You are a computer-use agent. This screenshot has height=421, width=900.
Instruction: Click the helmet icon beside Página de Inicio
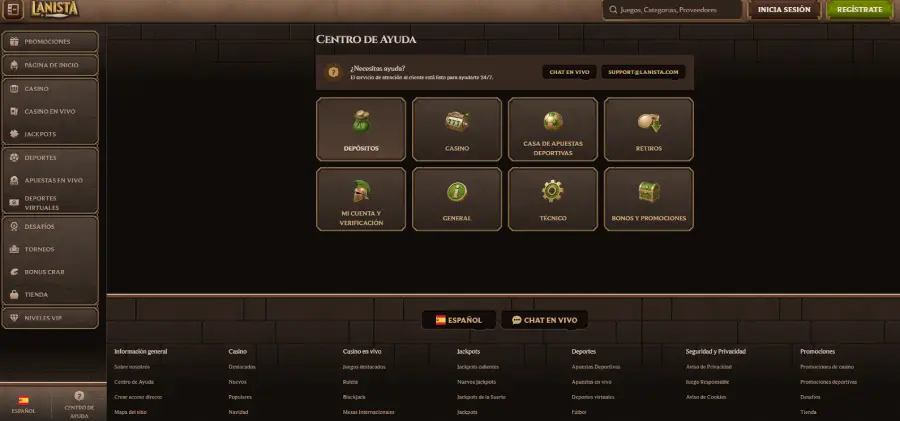(x=14, y=65)
